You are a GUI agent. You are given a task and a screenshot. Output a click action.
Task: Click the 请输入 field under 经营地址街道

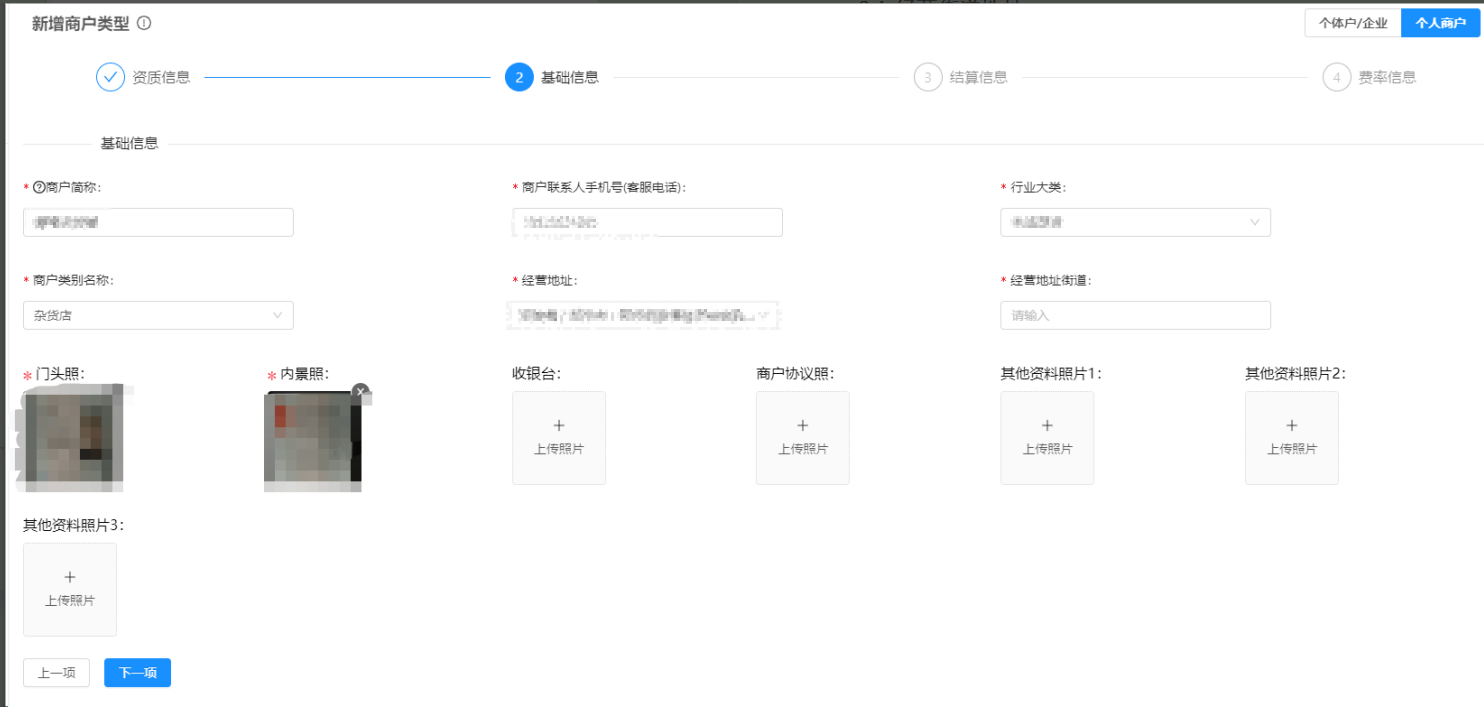coord(1135,315)
